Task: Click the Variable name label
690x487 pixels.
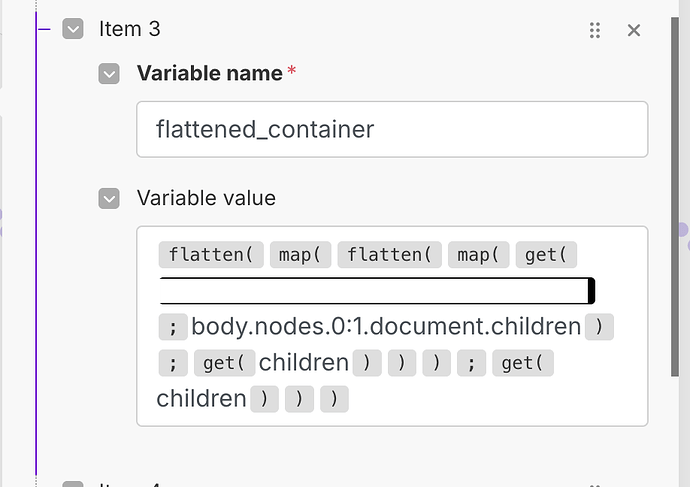Action: (209, 73)
